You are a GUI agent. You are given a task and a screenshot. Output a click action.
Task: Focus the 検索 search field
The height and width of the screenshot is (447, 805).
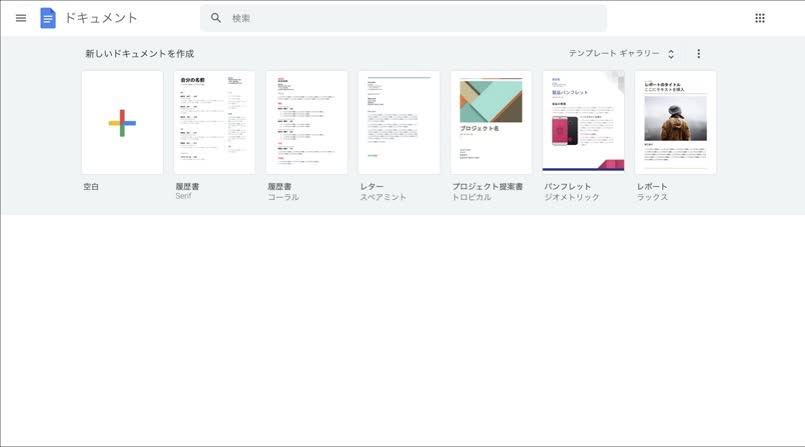click(403, 18)
